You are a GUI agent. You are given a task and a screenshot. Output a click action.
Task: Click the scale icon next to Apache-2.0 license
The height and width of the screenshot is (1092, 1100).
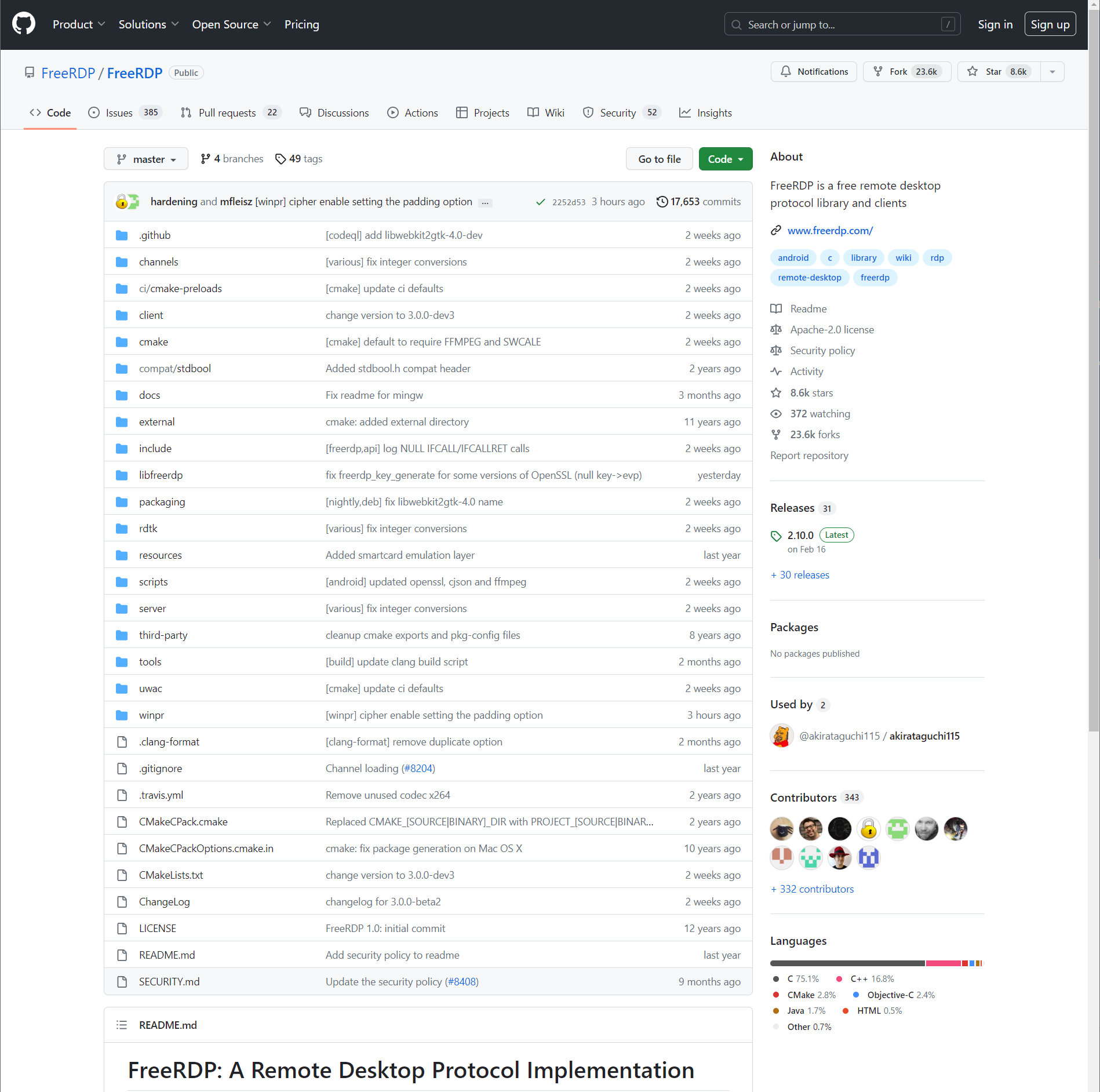[x=776, y=330]
